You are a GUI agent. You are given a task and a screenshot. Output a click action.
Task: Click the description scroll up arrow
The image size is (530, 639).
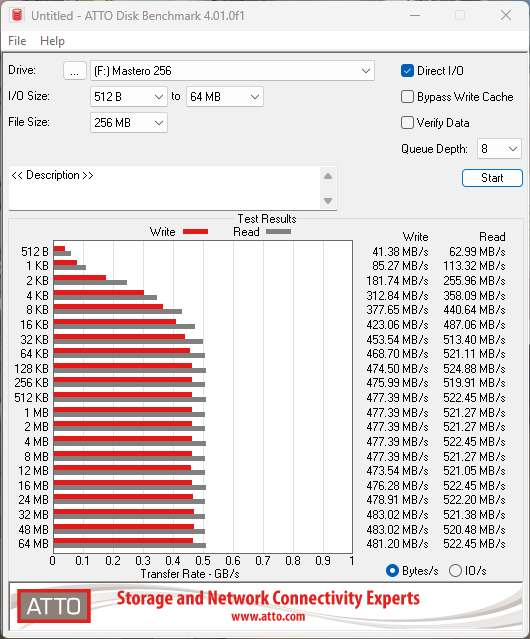pos(328,176)
